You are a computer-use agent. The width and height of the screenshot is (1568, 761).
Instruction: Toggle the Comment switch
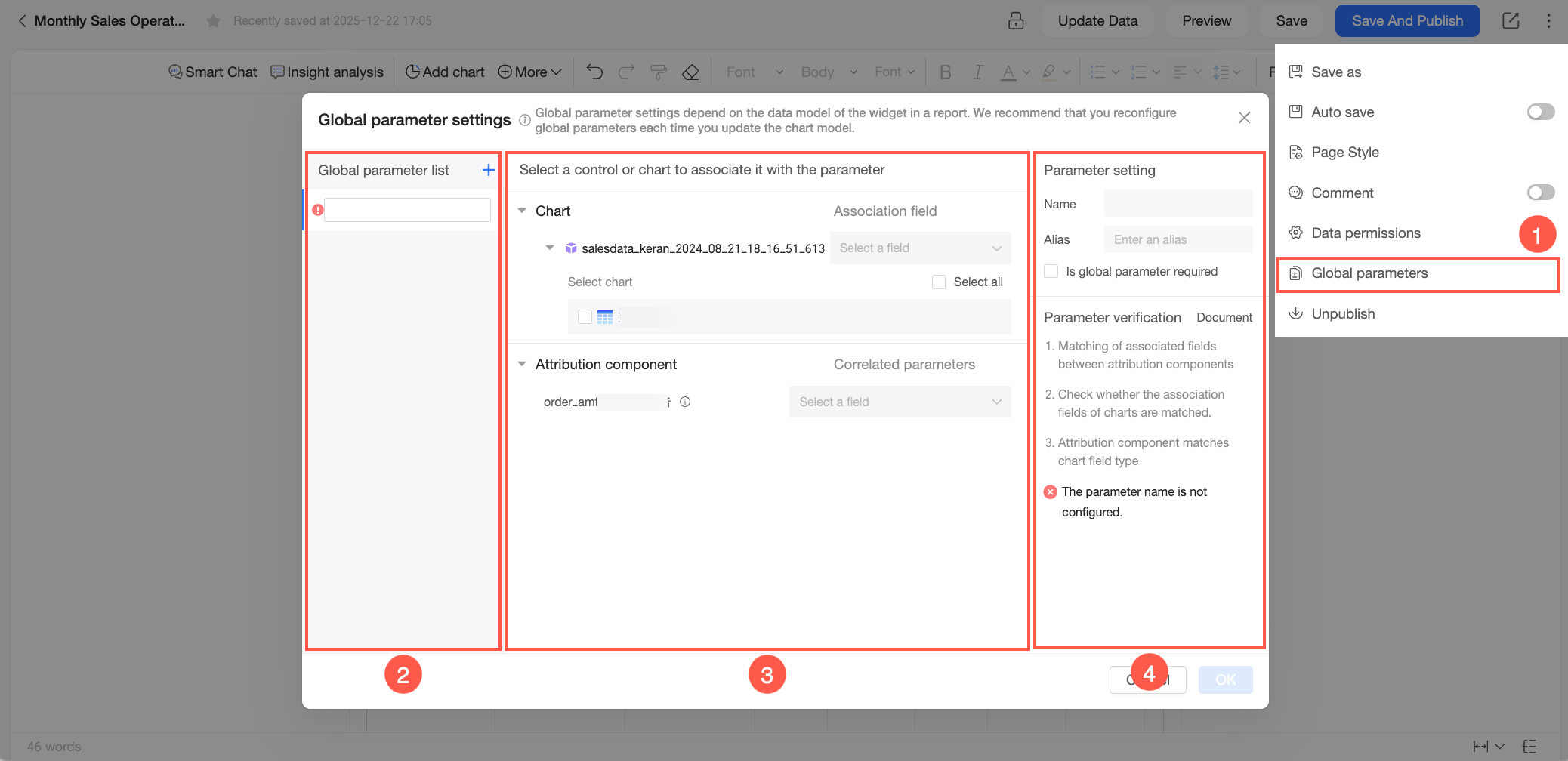[x=1540, y=193]
